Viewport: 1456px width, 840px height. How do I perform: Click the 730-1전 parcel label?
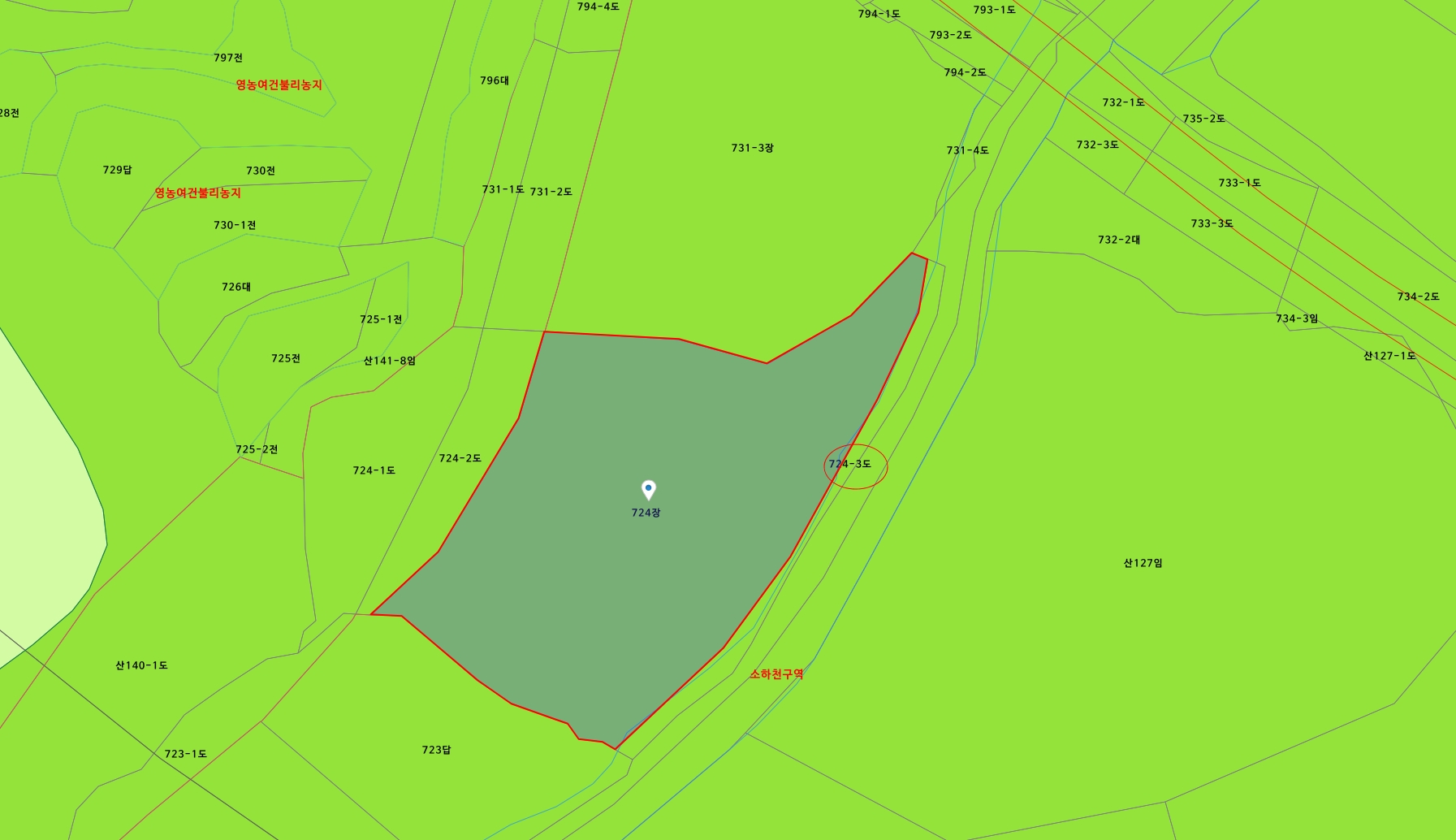235,225
